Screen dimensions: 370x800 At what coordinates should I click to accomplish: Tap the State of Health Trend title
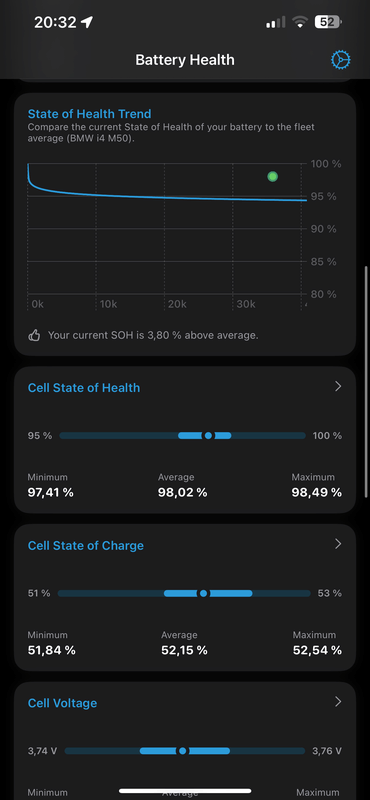click(x=89, y=114)
